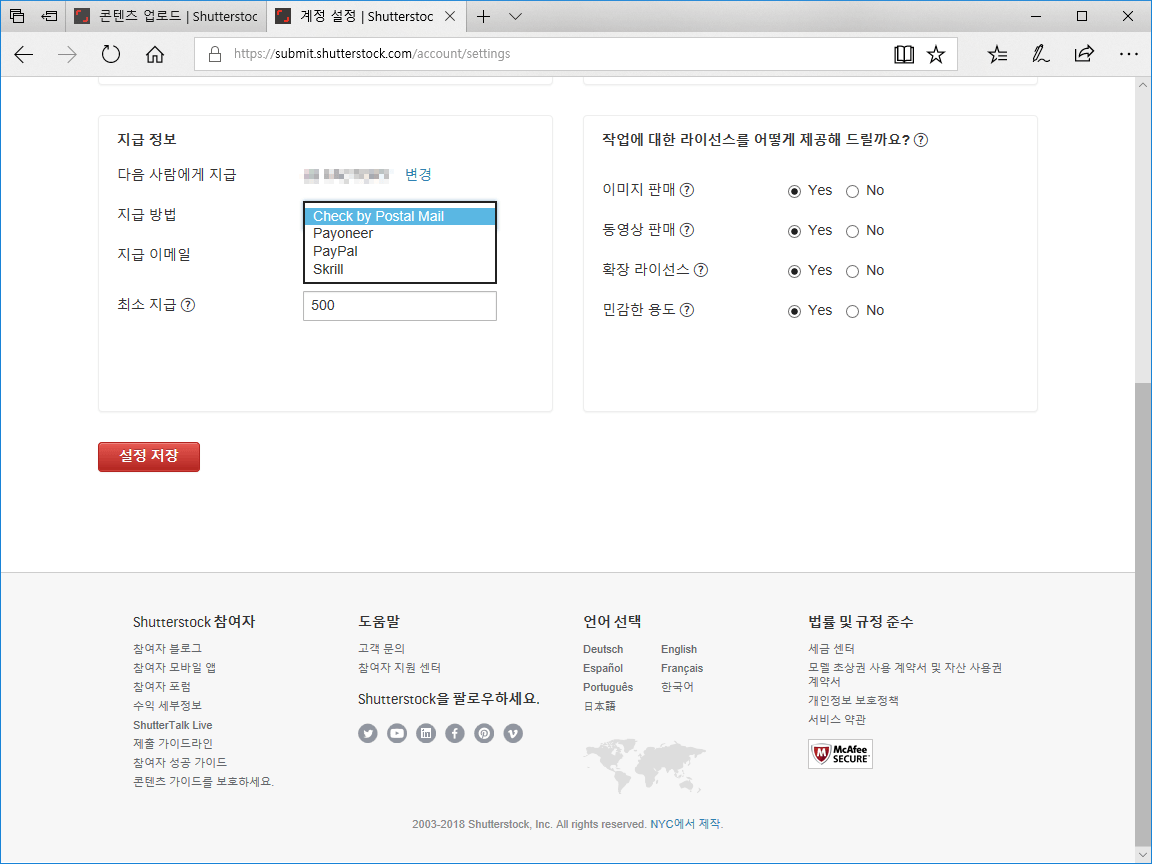Image resolution: width=1152 pixels, height=864 pixels.
Task: Switch site language to Deutsch
Action: (603, 649)
